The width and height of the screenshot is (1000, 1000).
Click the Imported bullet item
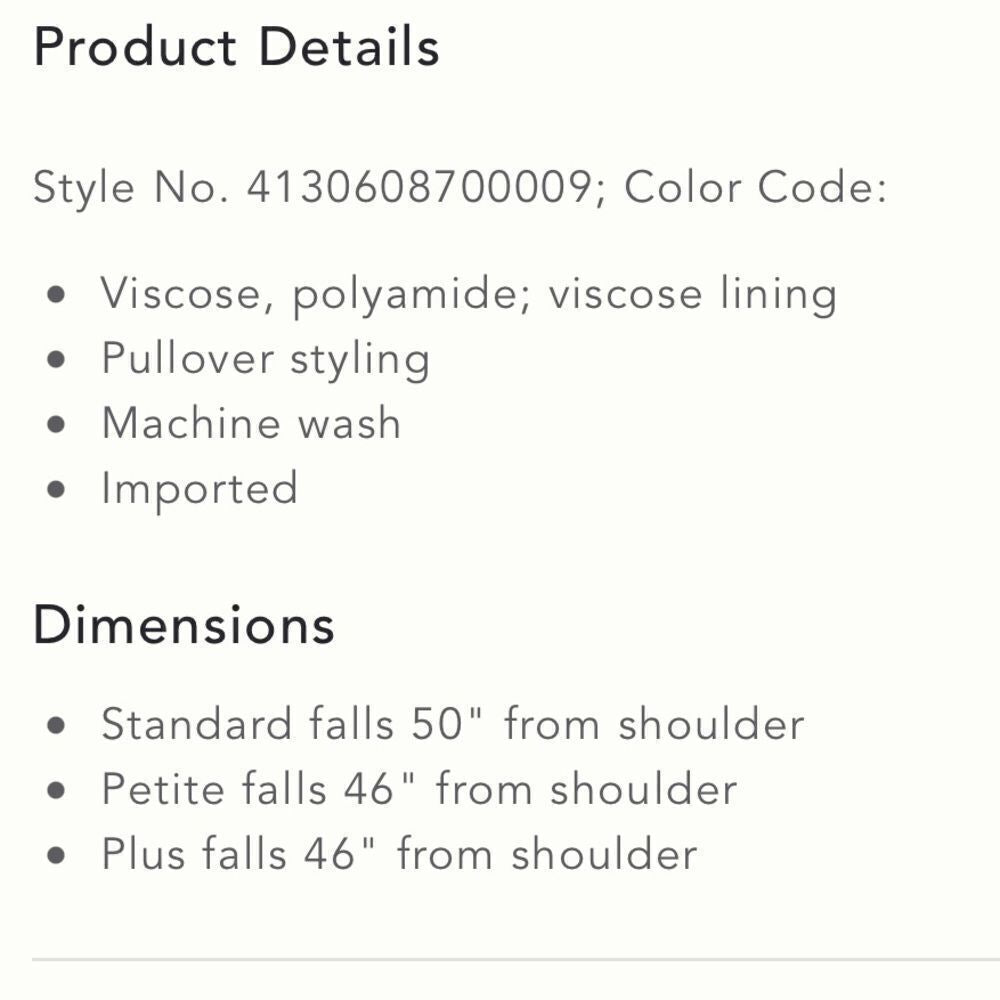click(x=200, y=489)
